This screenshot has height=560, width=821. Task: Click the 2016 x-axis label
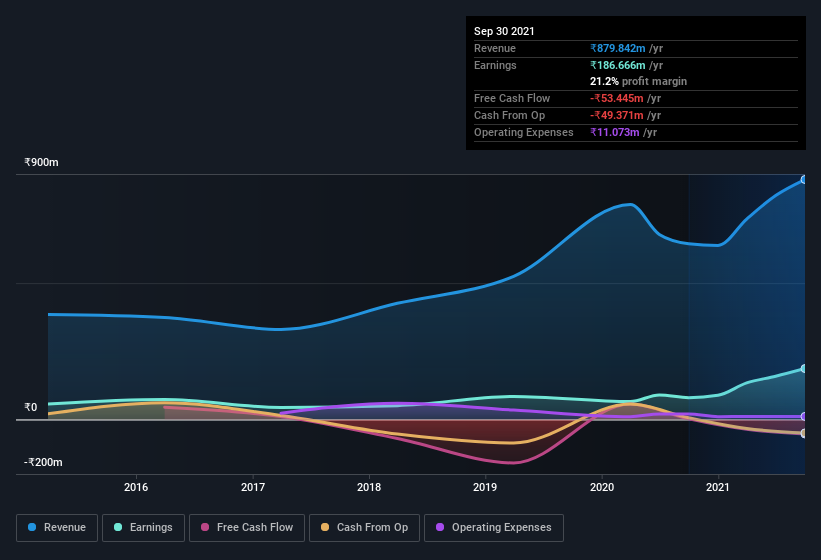(136, 487)
